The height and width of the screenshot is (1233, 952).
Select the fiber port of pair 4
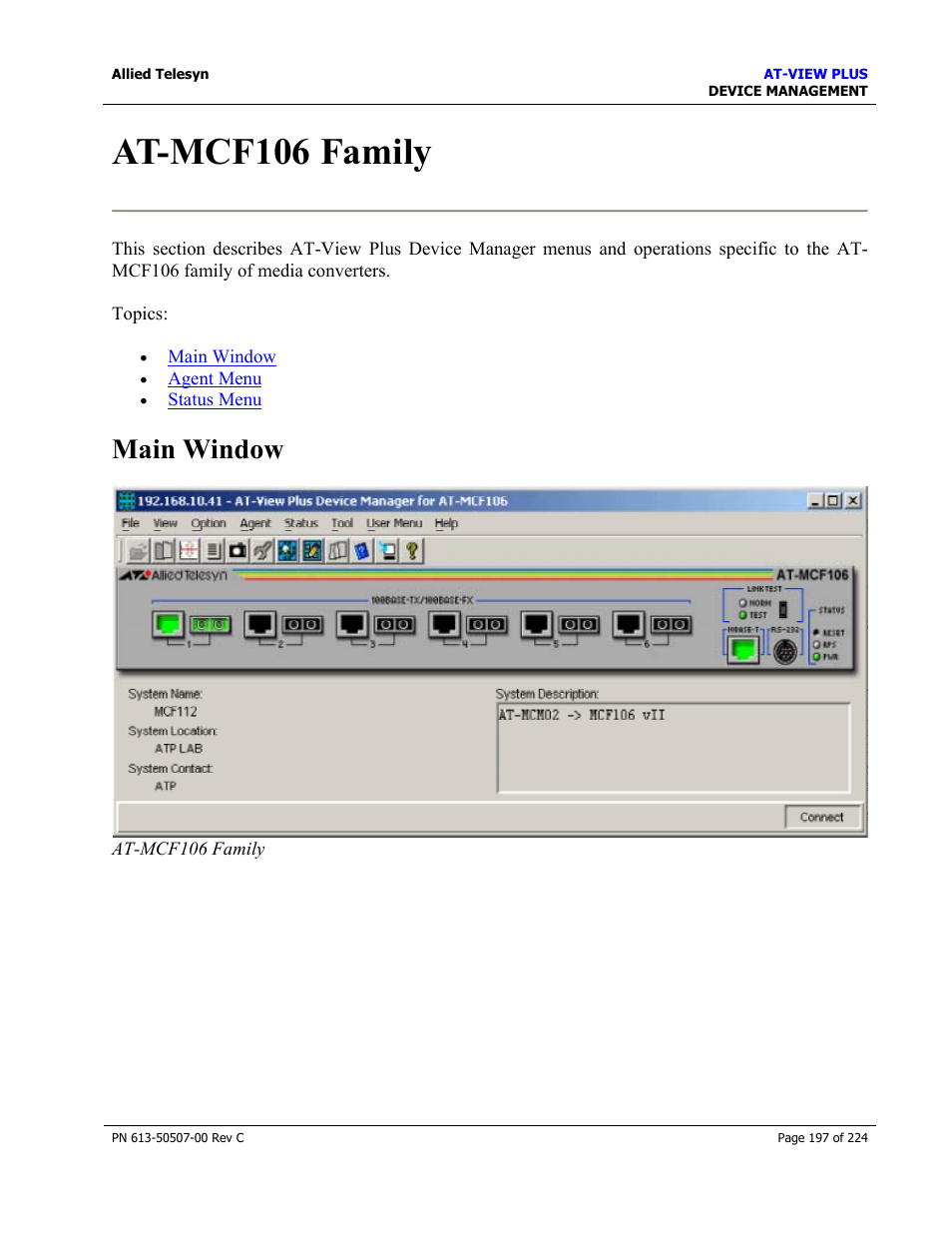coord(486,625)
